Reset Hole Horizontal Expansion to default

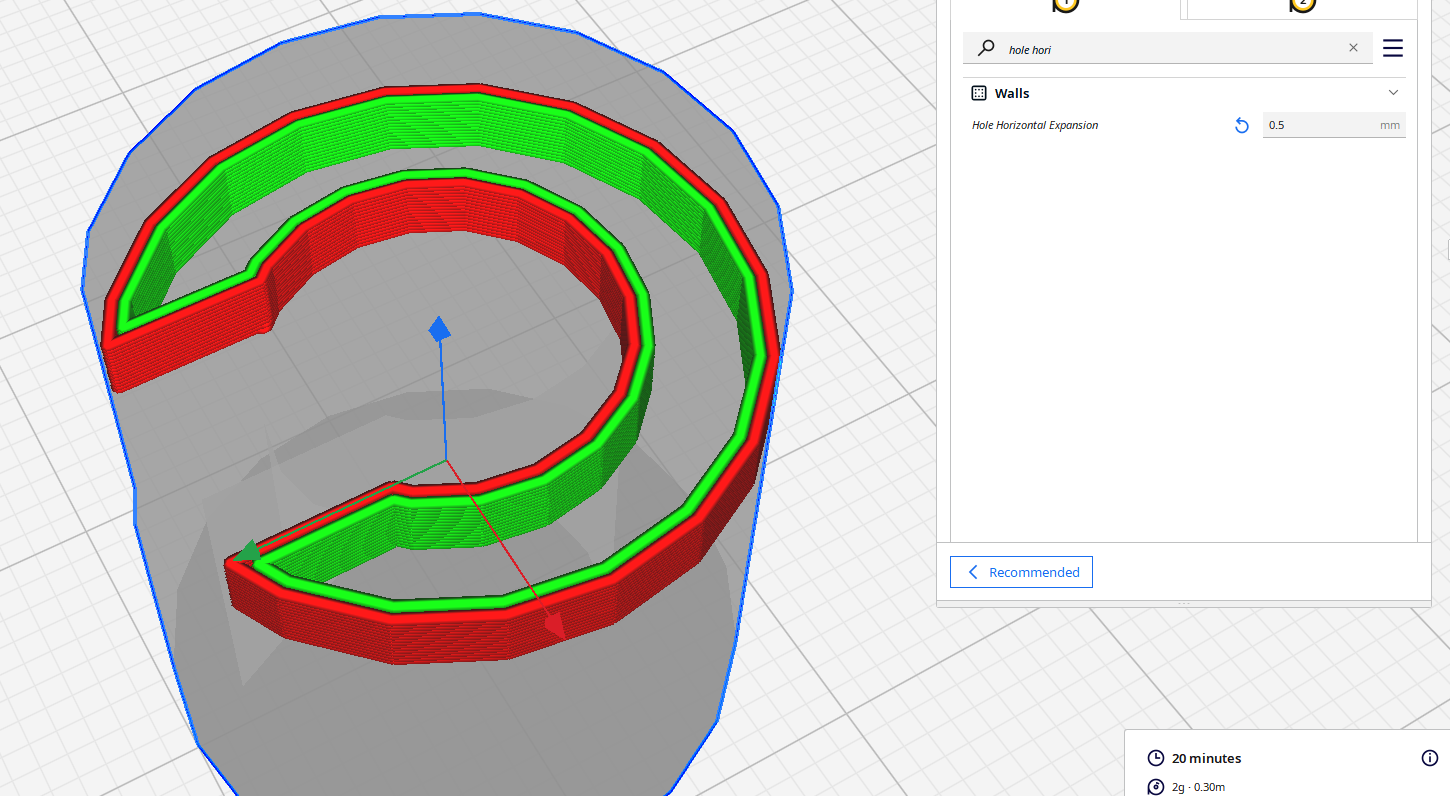[x=1241, y=126]
